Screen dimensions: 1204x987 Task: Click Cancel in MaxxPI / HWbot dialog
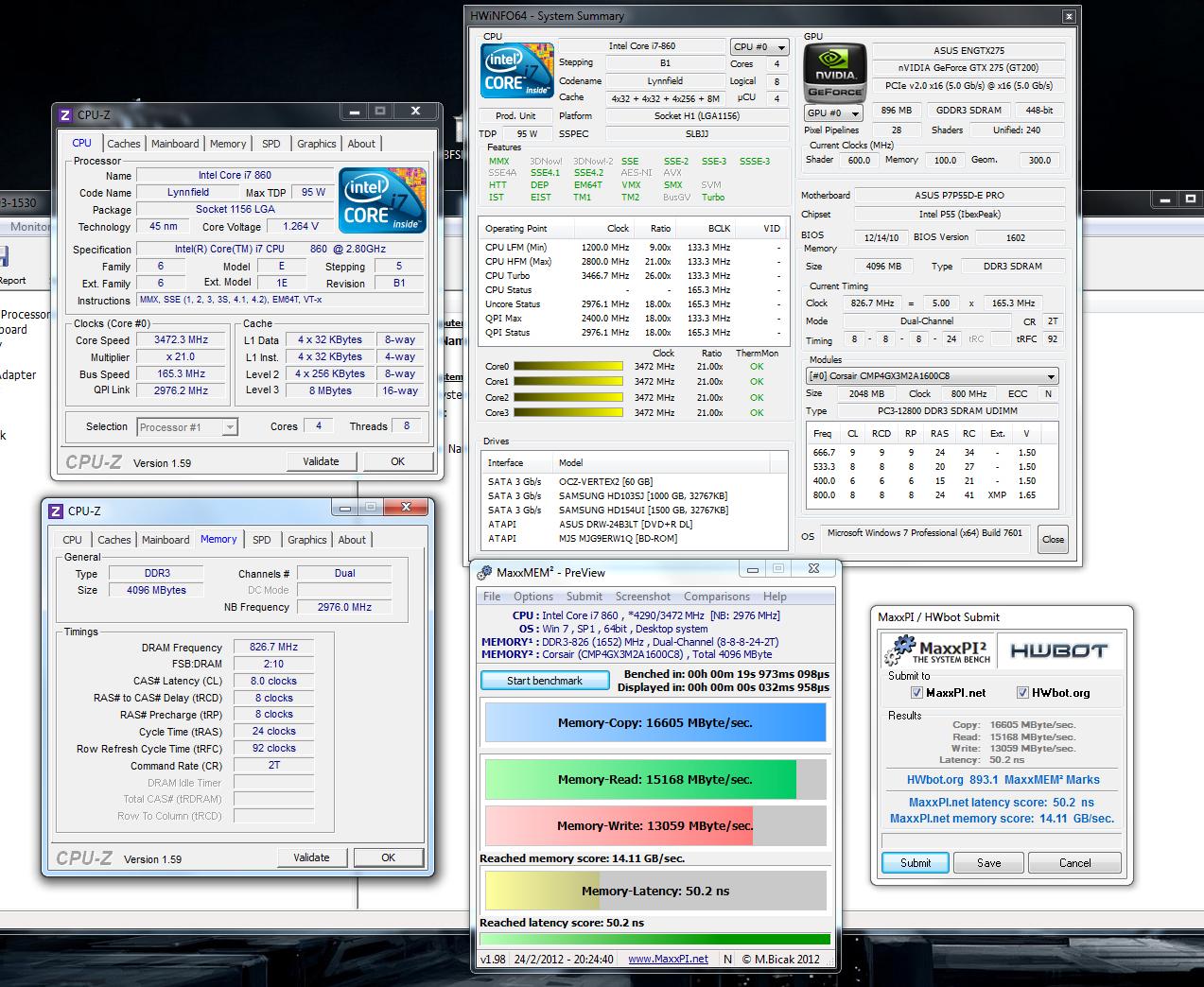coord(1074,862)
